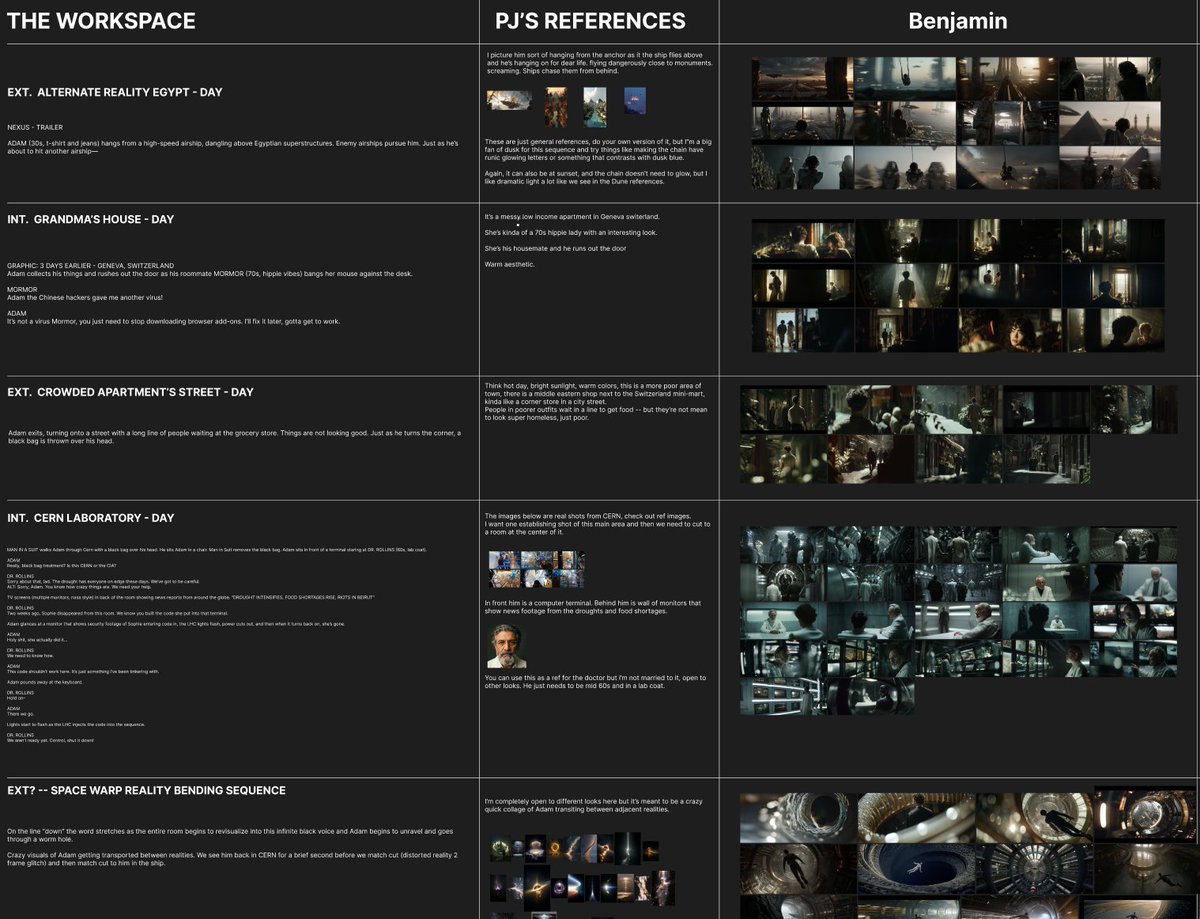Screen dimensions: 1200x919
Task: Select the 'THE WORKSPACE' column heading
Action: click(x=102, y=21)
